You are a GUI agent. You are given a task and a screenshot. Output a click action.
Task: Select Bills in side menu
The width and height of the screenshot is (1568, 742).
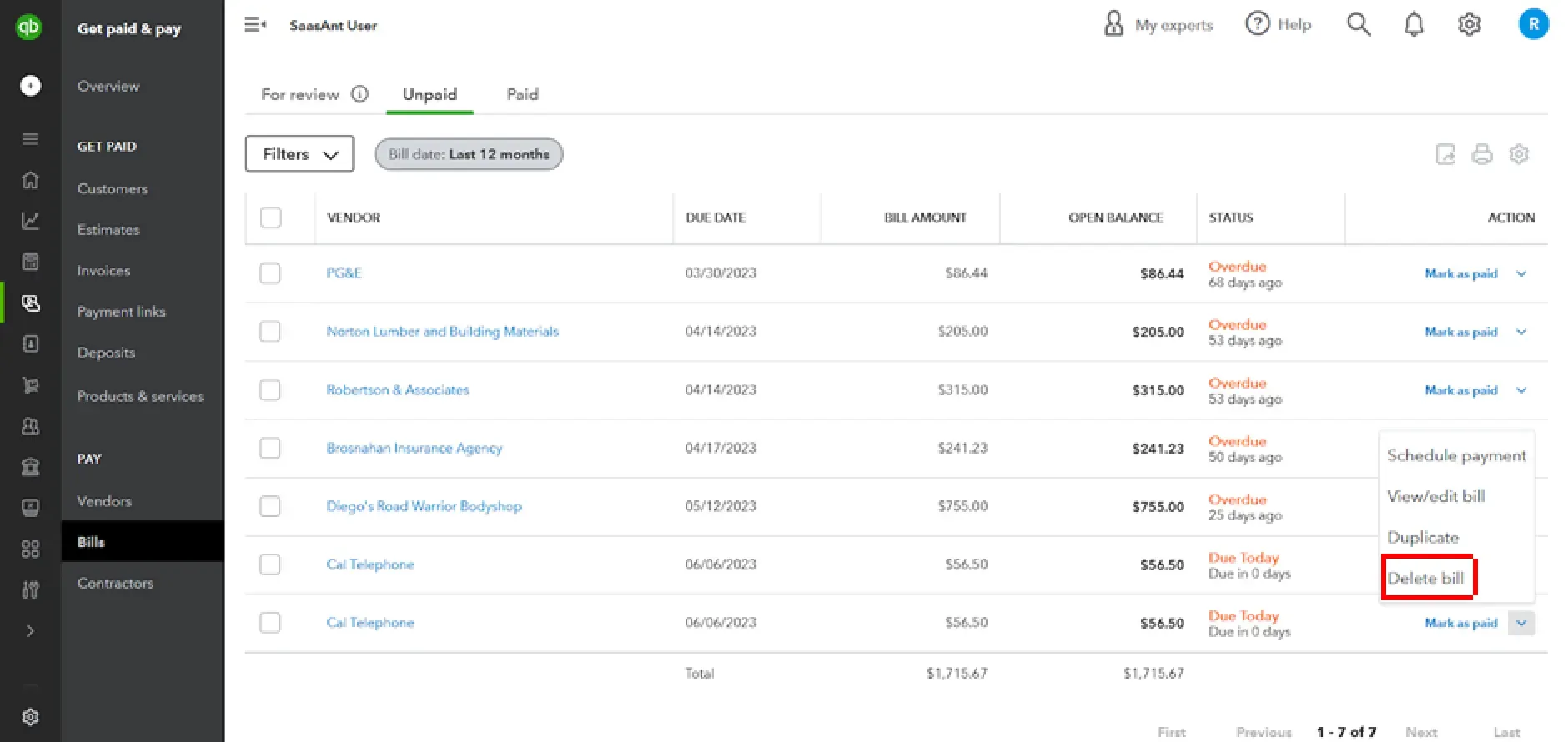[x=143, y=542]
